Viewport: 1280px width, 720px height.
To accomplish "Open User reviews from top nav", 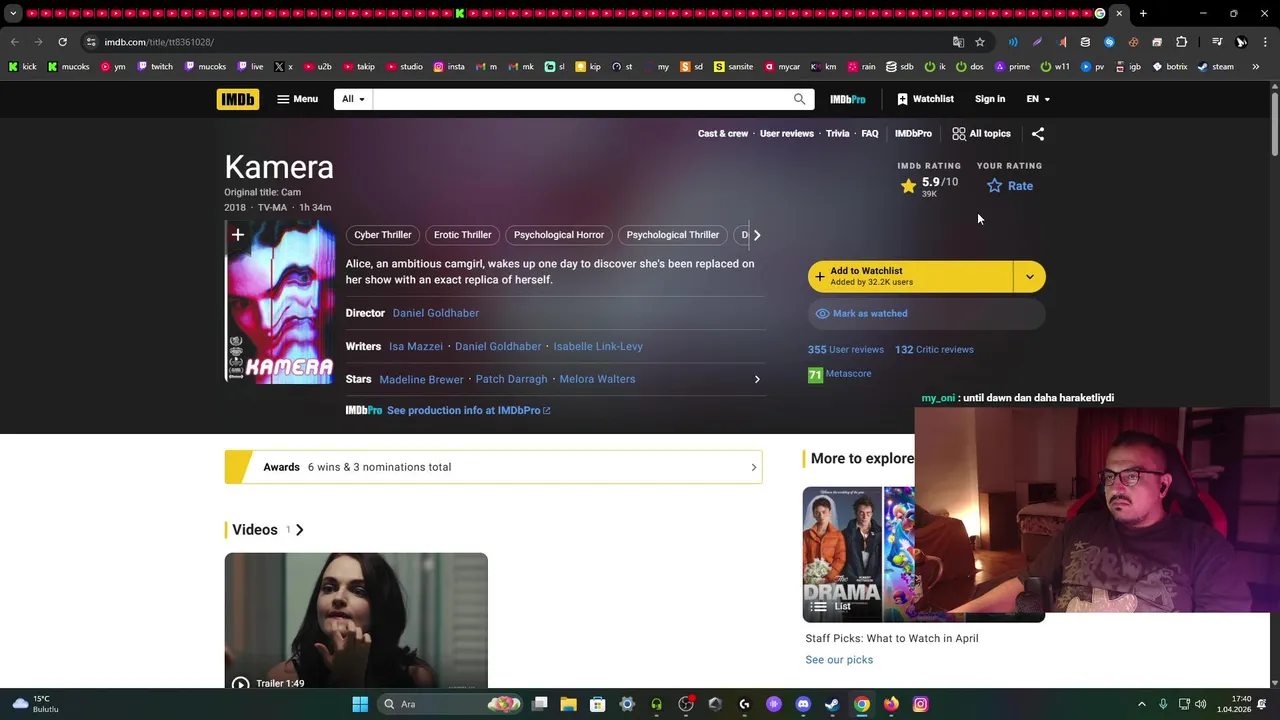I will (787, 133).
